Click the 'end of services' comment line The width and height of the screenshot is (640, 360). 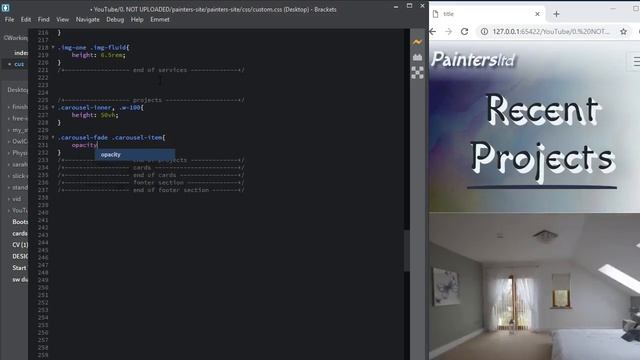pos(151,70)
